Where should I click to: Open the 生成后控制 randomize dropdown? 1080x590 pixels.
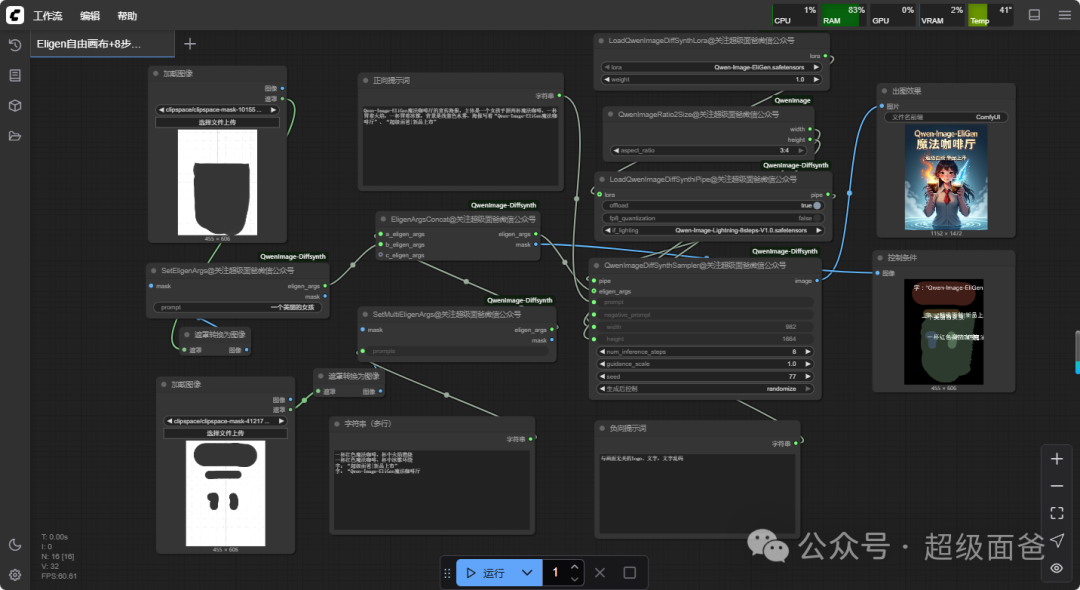click(x=705, y=389)
